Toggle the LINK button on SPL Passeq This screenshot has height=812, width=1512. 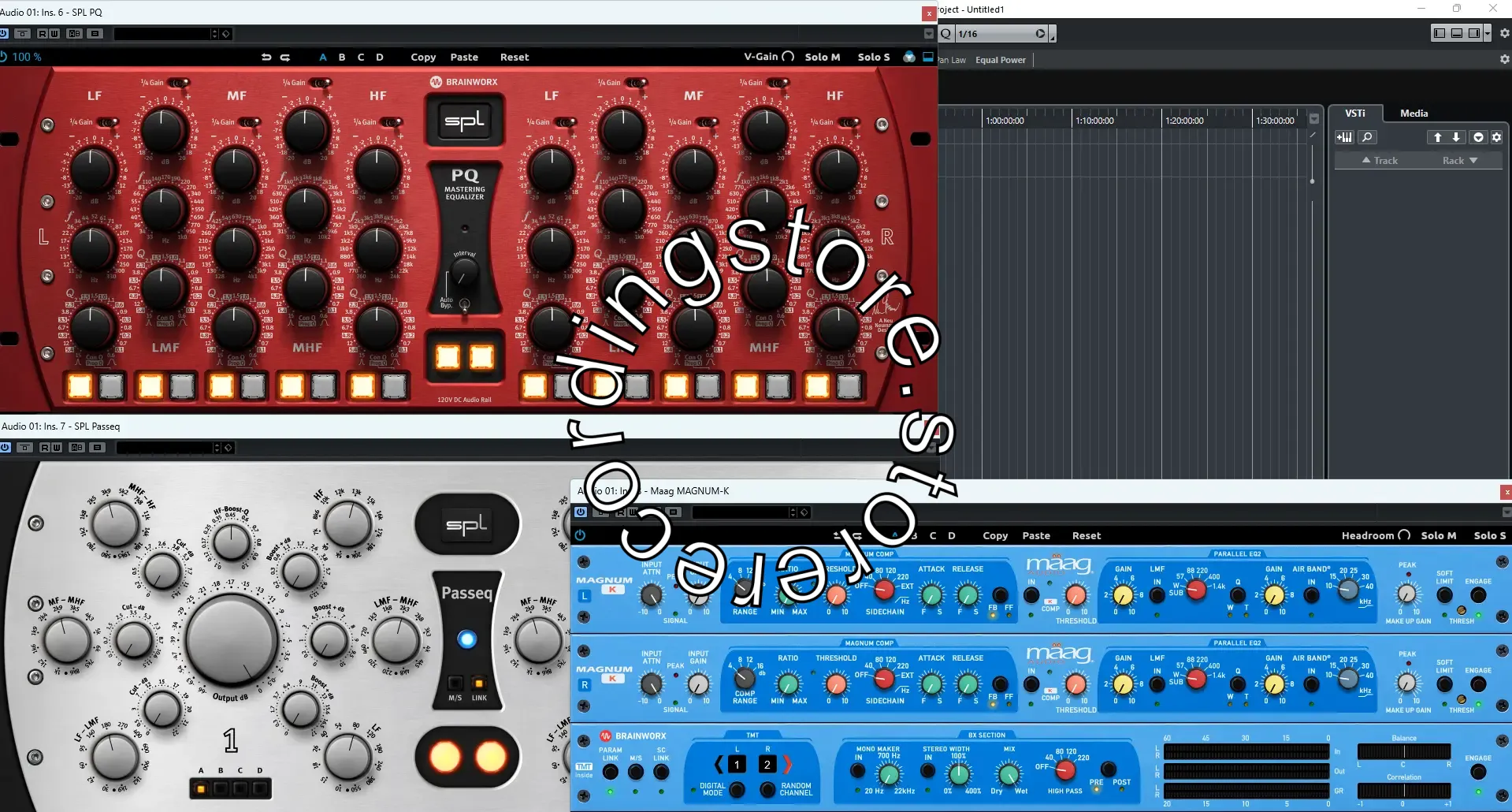click(x=478, y=682)
